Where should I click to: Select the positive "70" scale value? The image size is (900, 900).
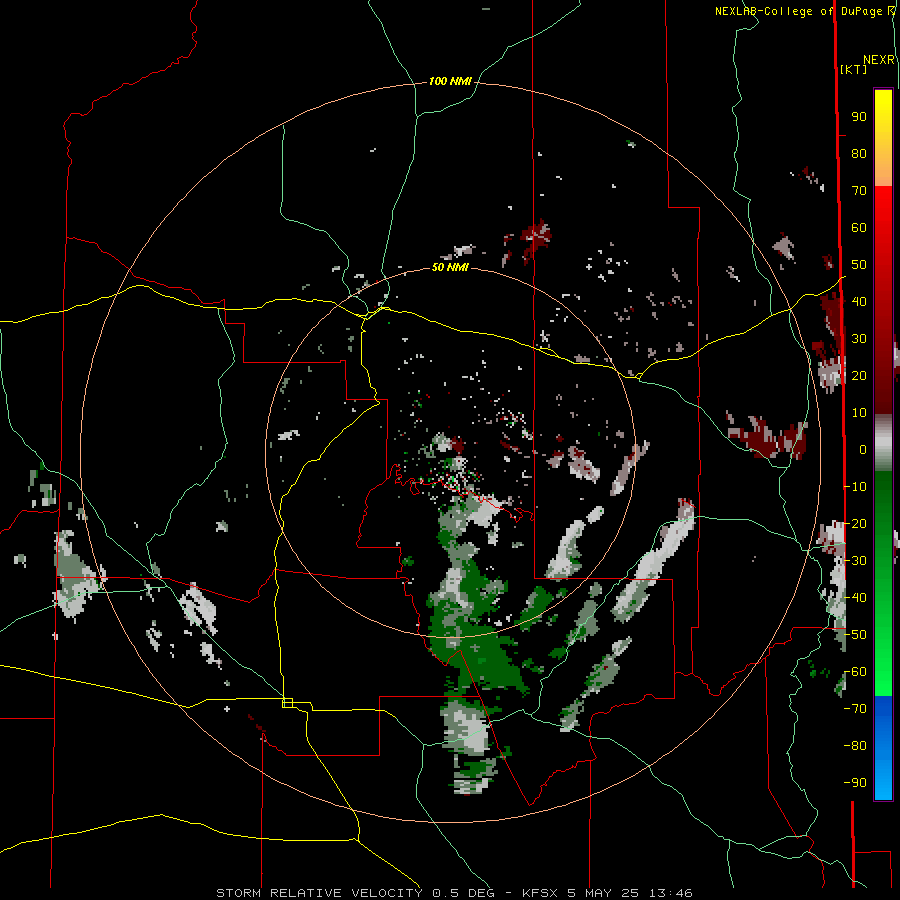point(859,191)
